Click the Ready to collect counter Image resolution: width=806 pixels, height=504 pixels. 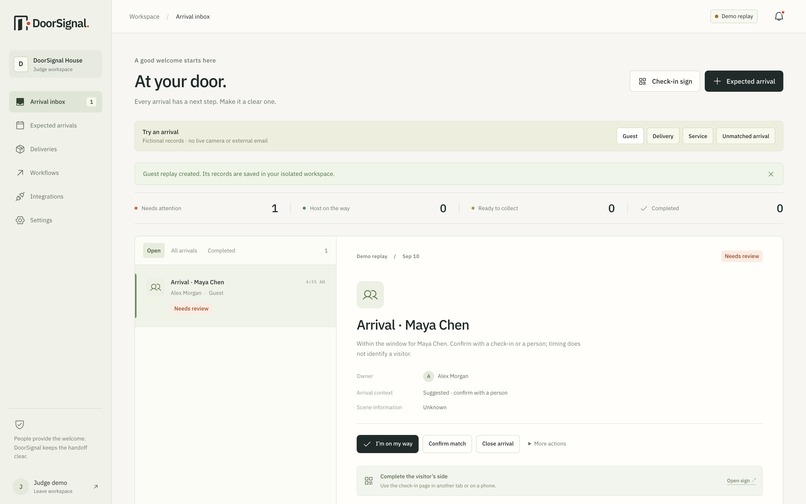pos(543,208)
